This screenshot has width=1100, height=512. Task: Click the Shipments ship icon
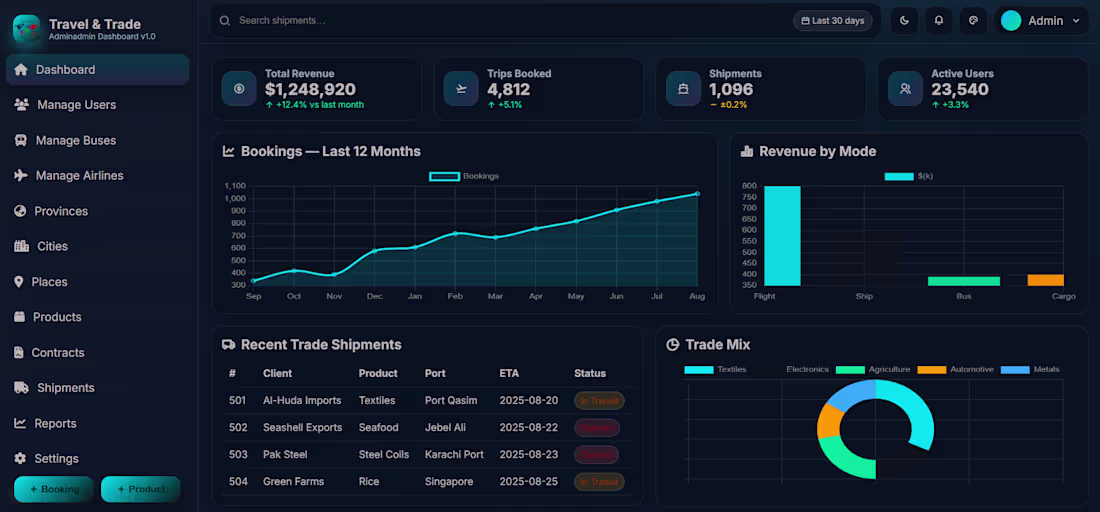point(683,88)
